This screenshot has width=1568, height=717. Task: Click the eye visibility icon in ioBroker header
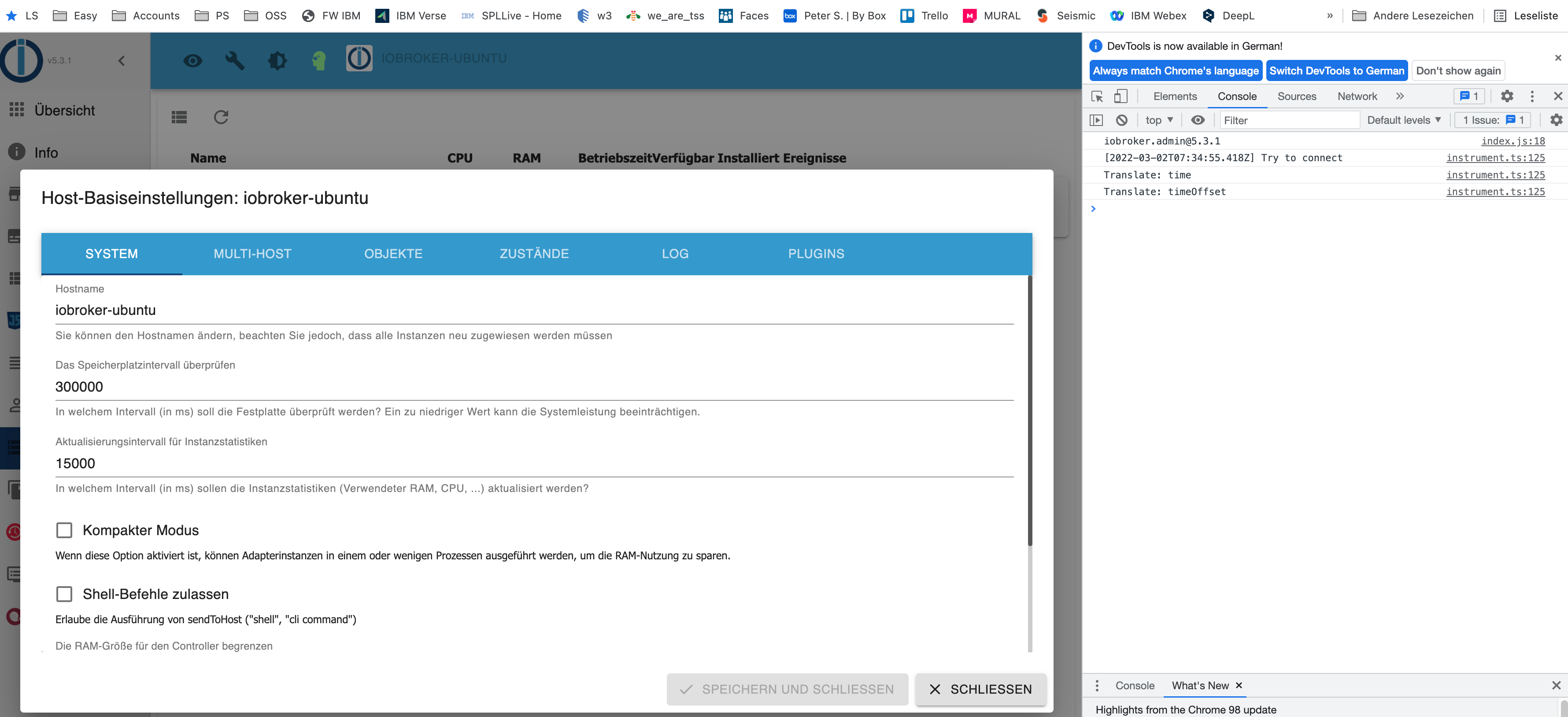point(193,60)
